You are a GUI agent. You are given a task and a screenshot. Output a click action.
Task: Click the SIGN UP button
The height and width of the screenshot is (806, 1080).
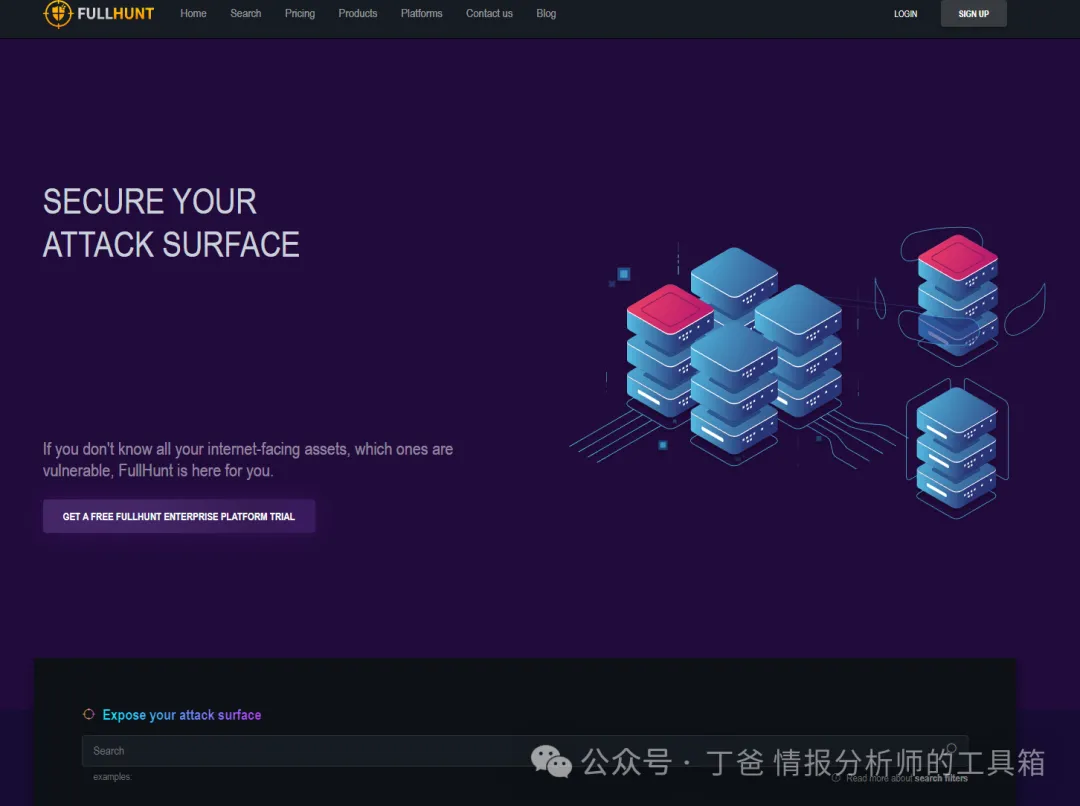click(973, 14)
